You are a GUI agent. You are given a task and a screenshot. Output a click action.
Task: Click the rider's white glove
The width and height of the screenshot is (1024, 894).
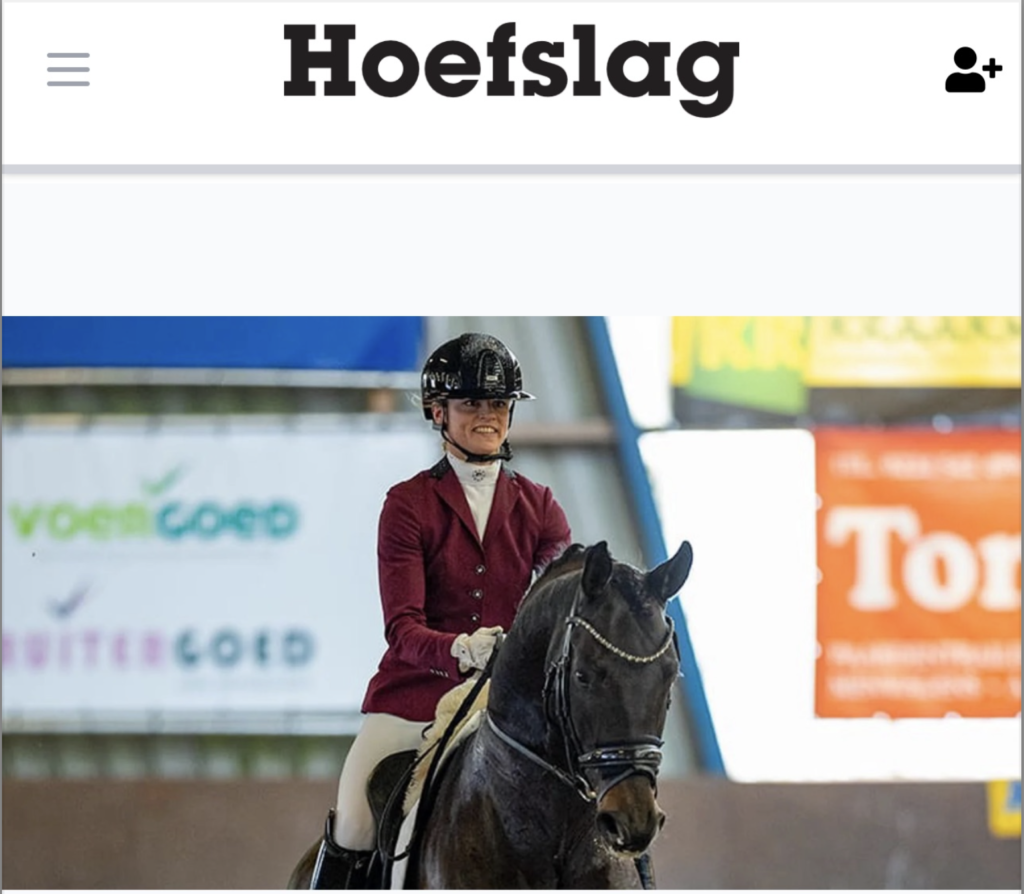pyautogui.click(x=475, y=648)
